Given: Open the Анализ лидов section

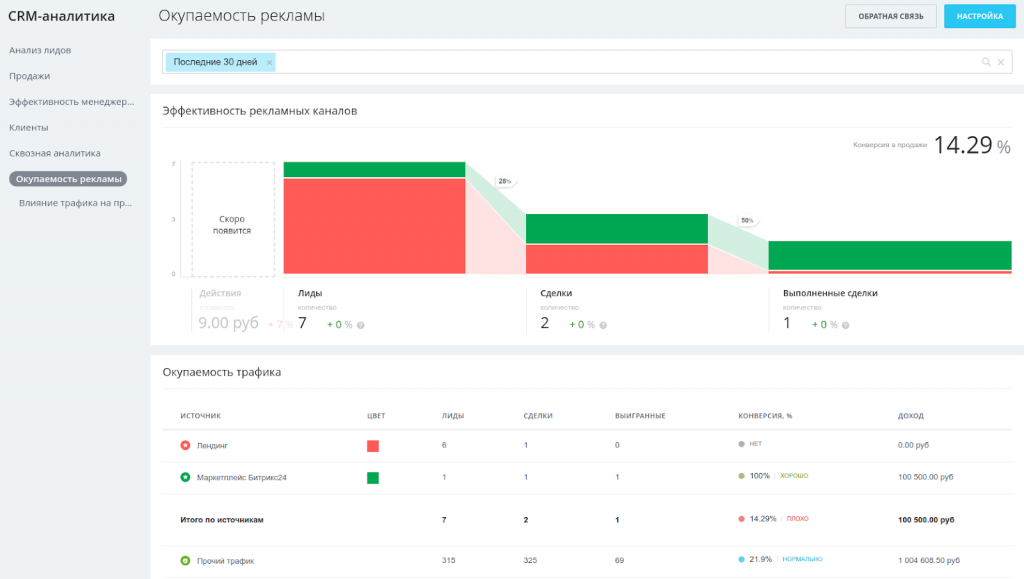Looking at the screenshot, I should (40, 50).
